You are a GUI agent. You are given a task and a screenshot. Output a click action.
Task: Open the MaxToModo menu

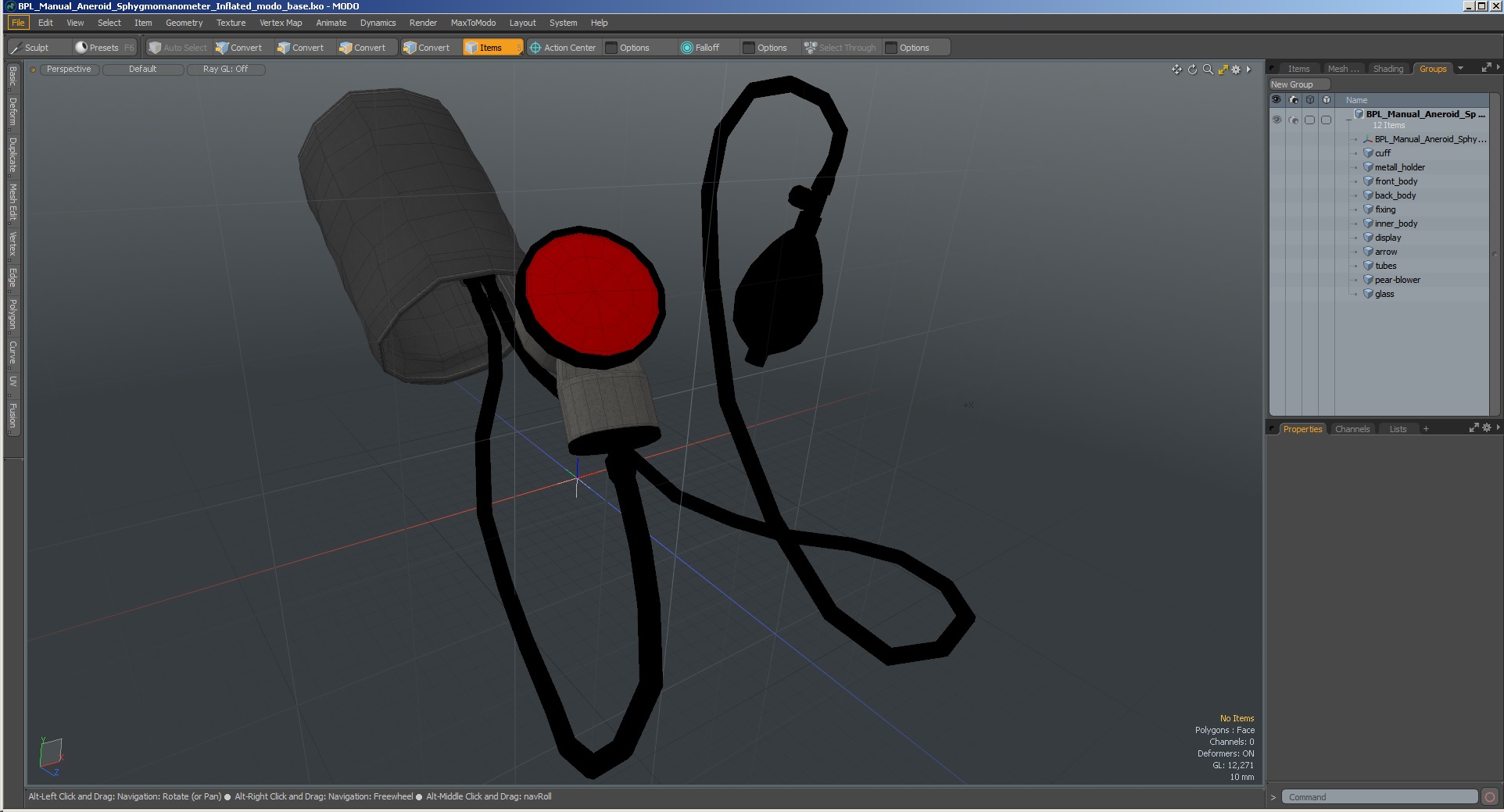tap(473, 23)
